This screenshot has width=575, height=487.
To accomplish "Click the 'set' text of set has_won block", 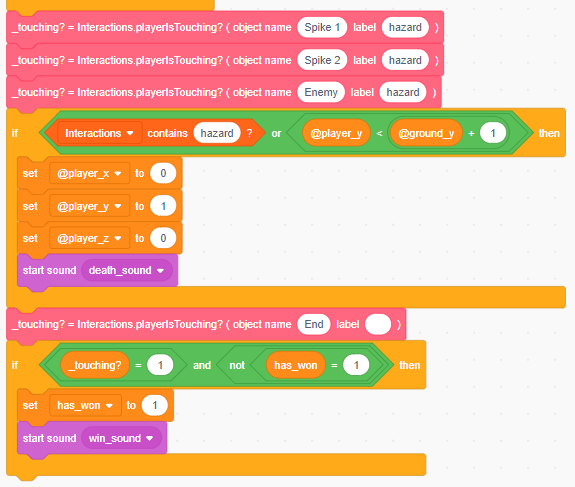I will [30, 405].
